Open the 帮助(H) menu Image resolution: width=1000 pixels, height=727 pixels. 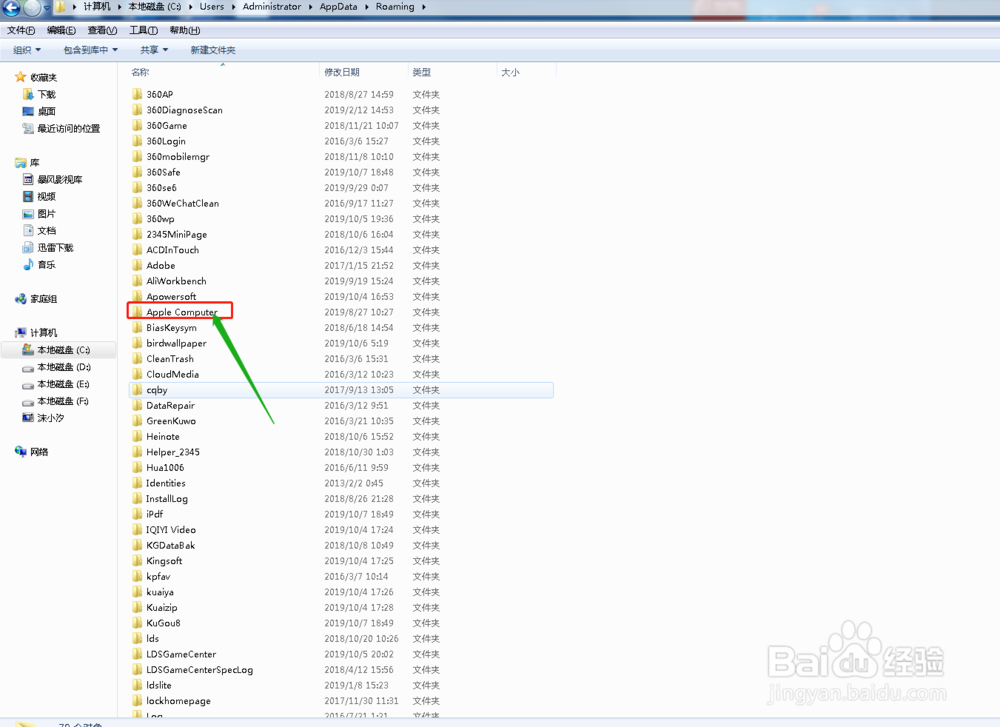pos(185,30)
